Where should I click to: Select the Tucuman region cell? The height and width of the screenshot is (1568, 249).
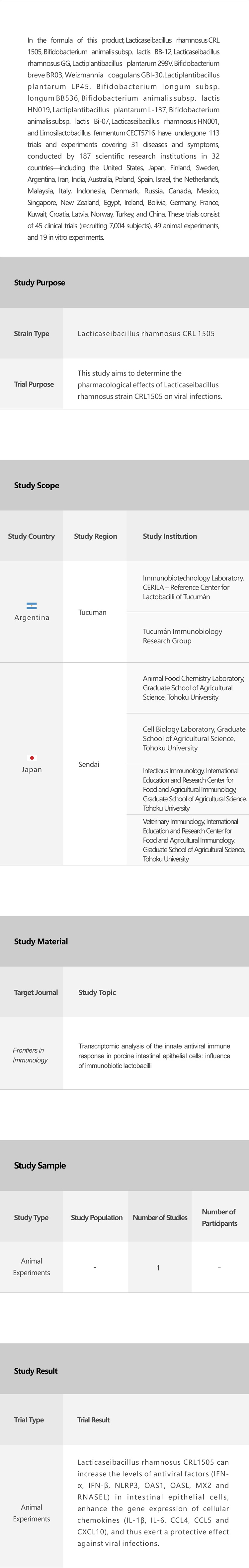pos(93,613)
